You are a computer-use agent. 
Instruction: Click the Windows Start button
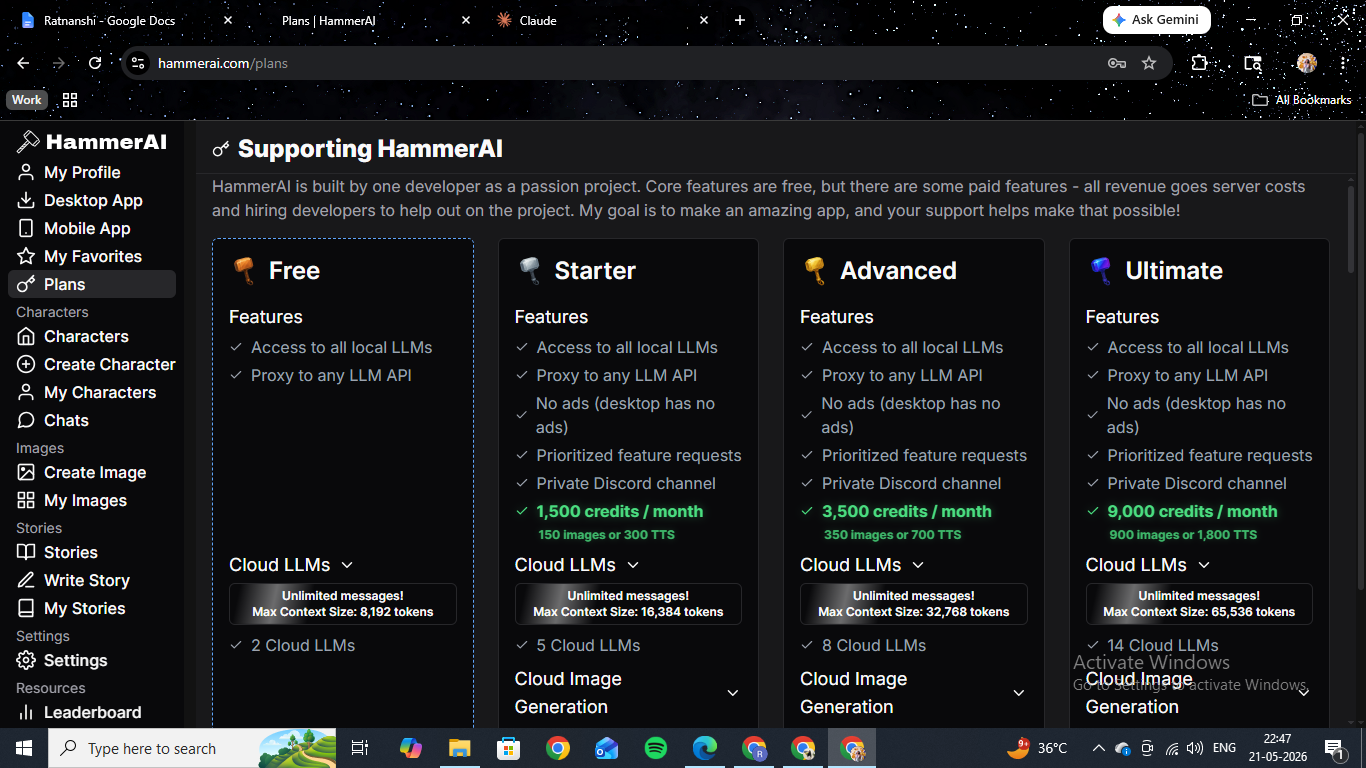point(23,748)
